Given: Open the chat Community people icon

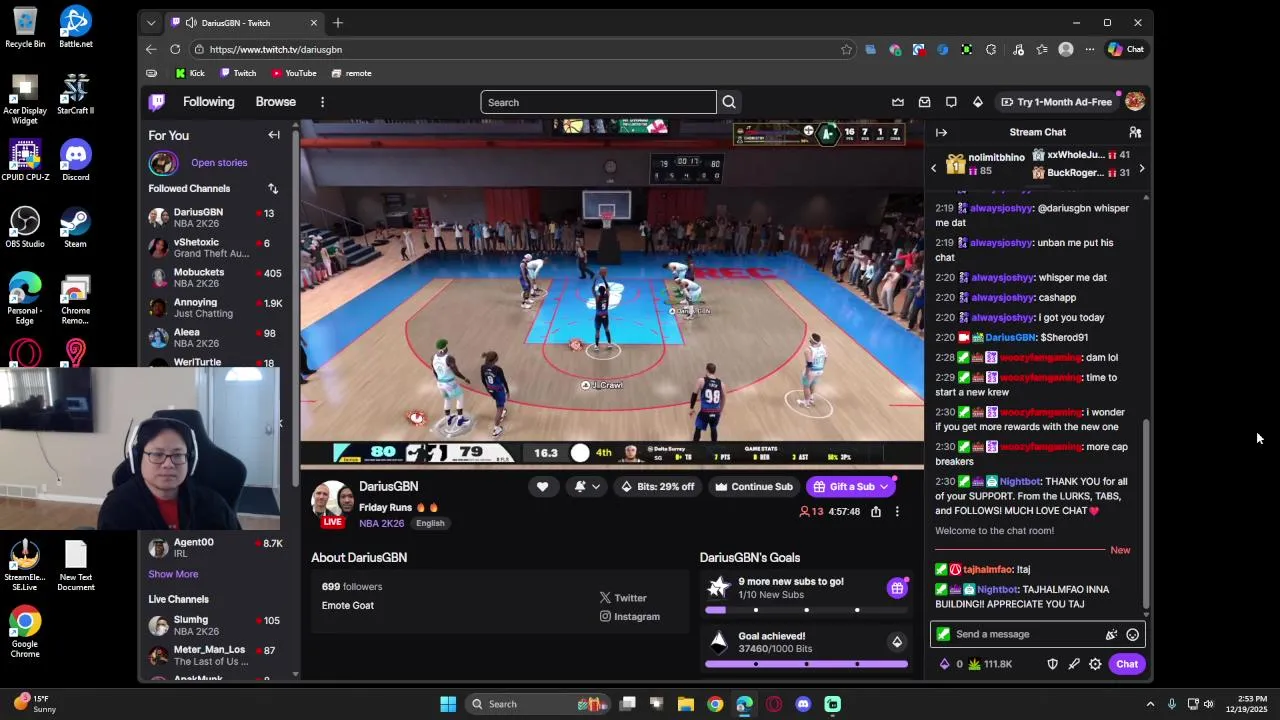Looking at the screenshot, I should (1135, 132).
